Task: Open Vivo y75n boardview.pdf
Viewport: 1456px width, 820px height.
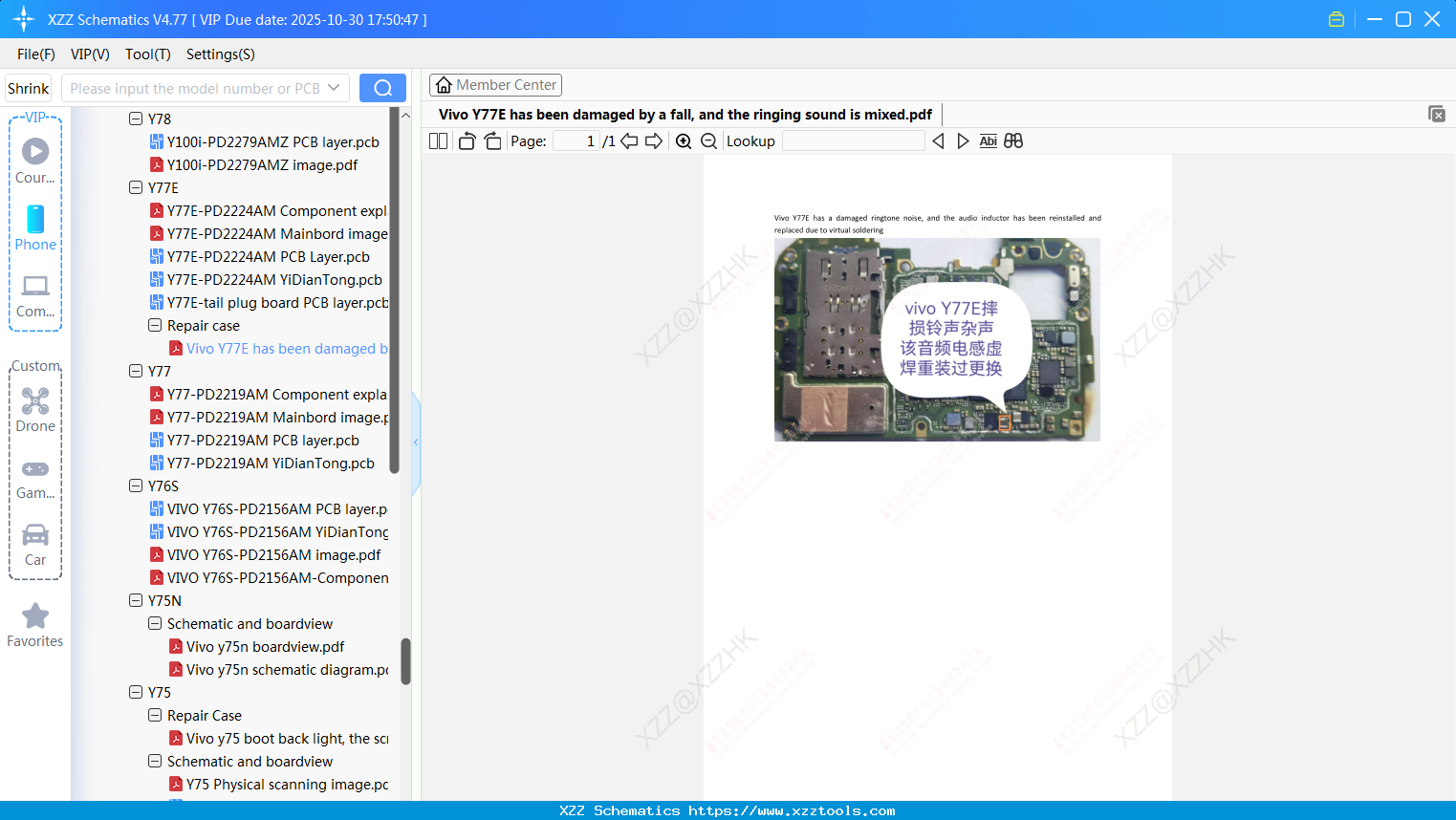Action: click(257, 646)
